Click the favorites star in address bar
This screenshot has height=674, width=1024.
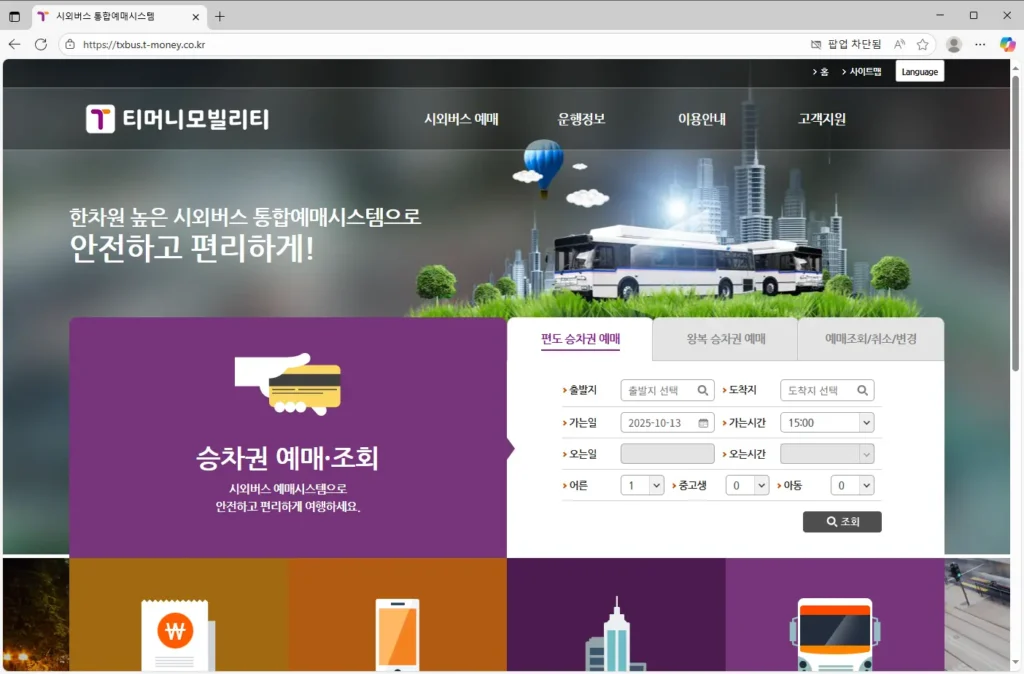[922, 44]
